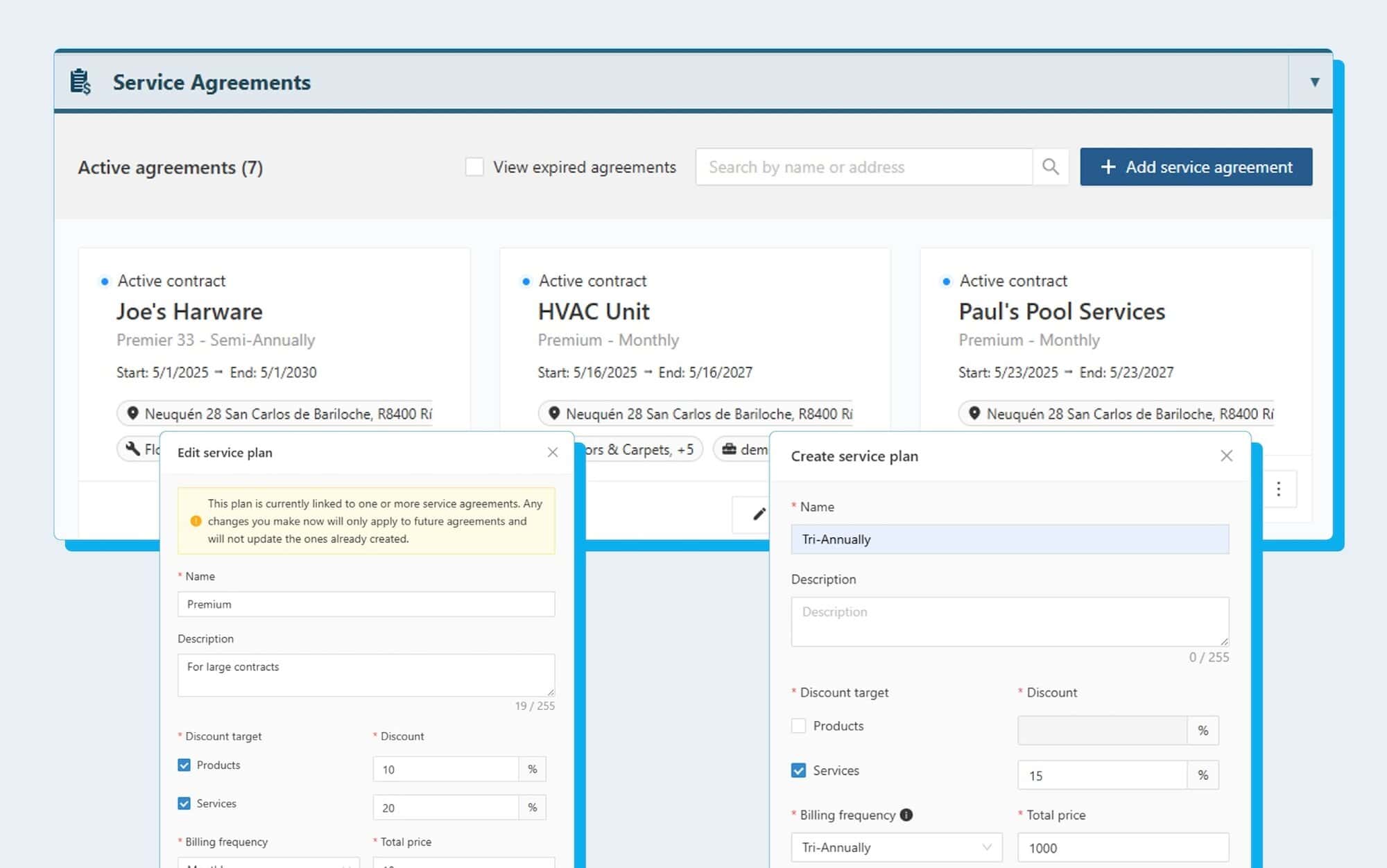
Task: Toggle View expired agreements checkbox
Action: [x=474, y=167]
